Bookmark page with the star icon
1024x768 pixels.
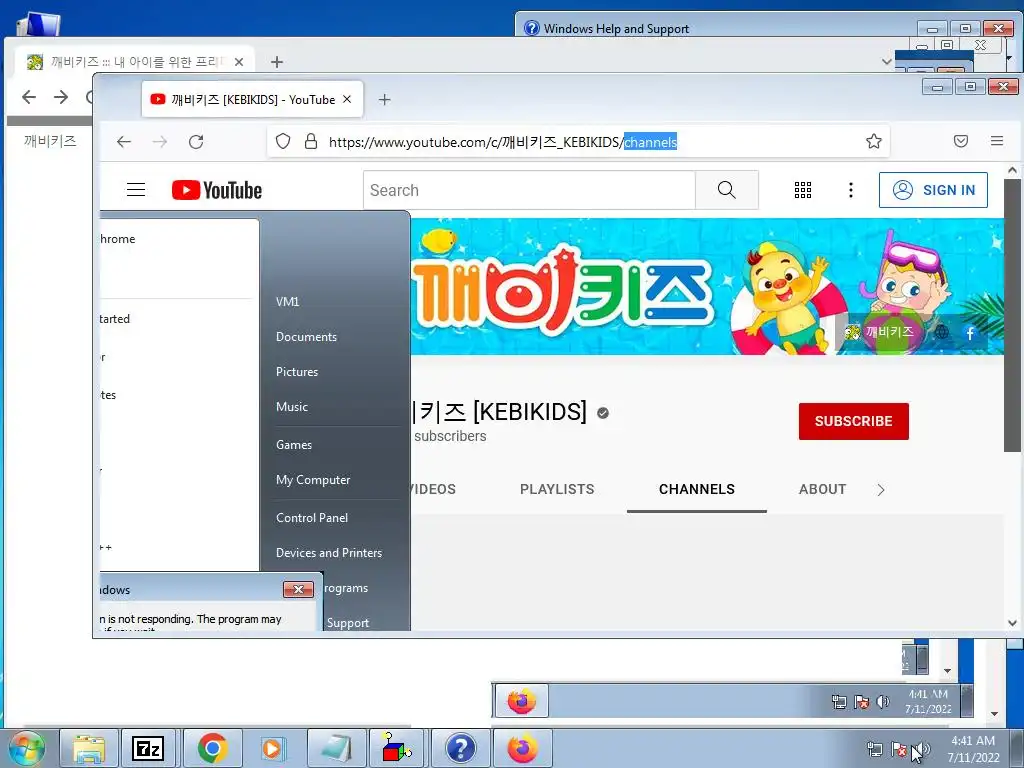(x=874, y=141)
